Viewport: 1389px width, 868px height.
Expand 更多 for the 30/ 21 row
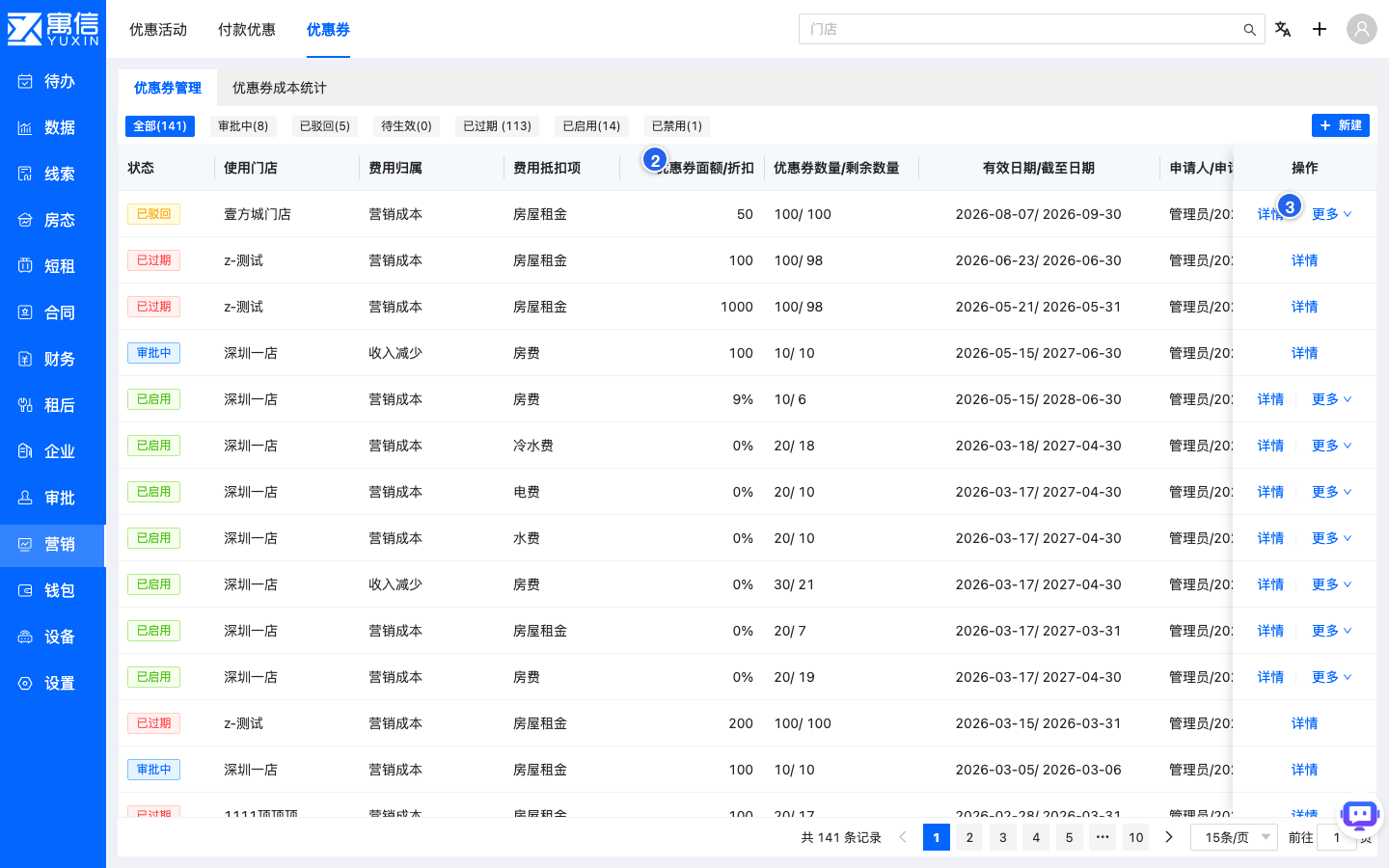click(1331, 584)
